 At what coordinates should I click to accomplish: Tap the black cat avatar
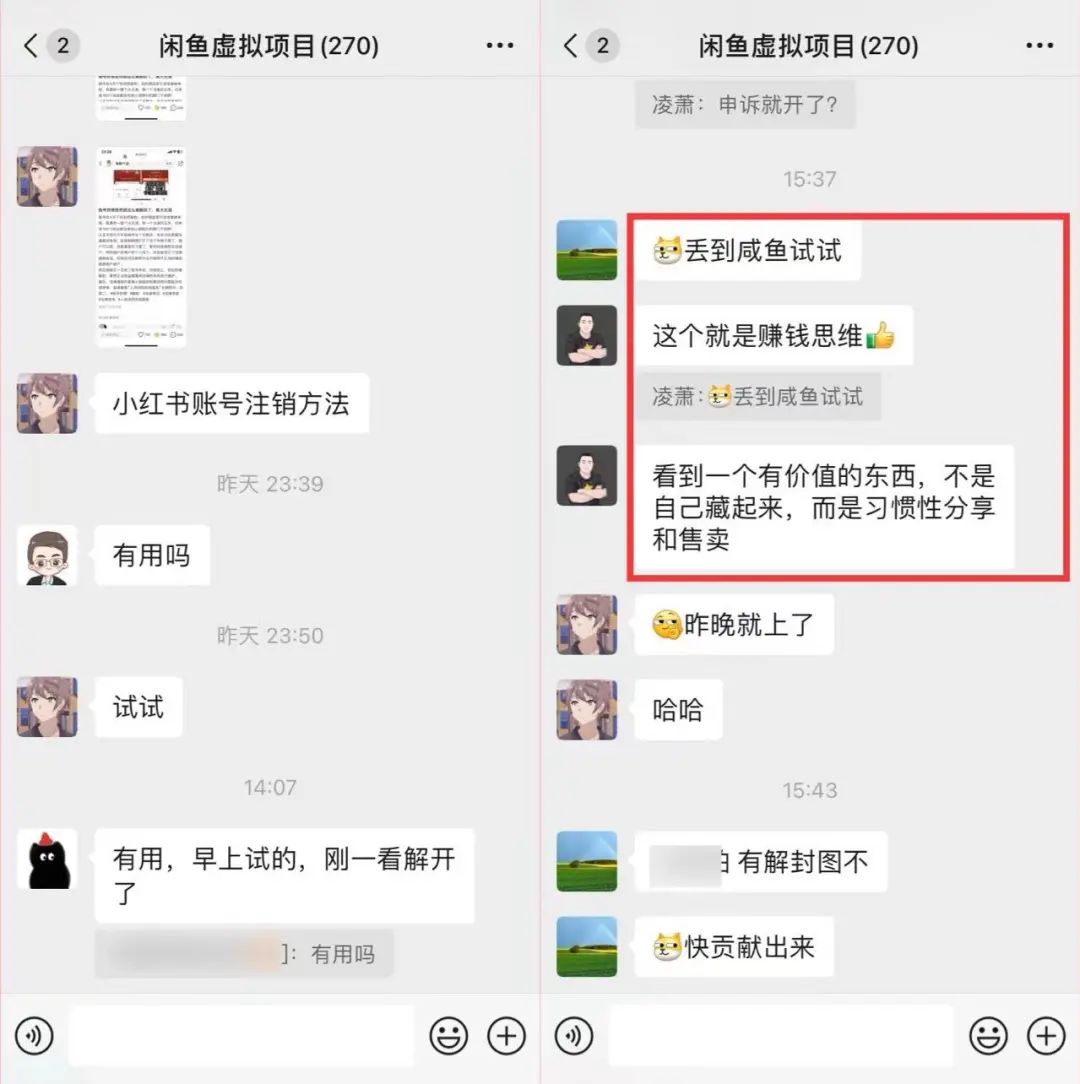pyautogui.click(x=47, y=859)
